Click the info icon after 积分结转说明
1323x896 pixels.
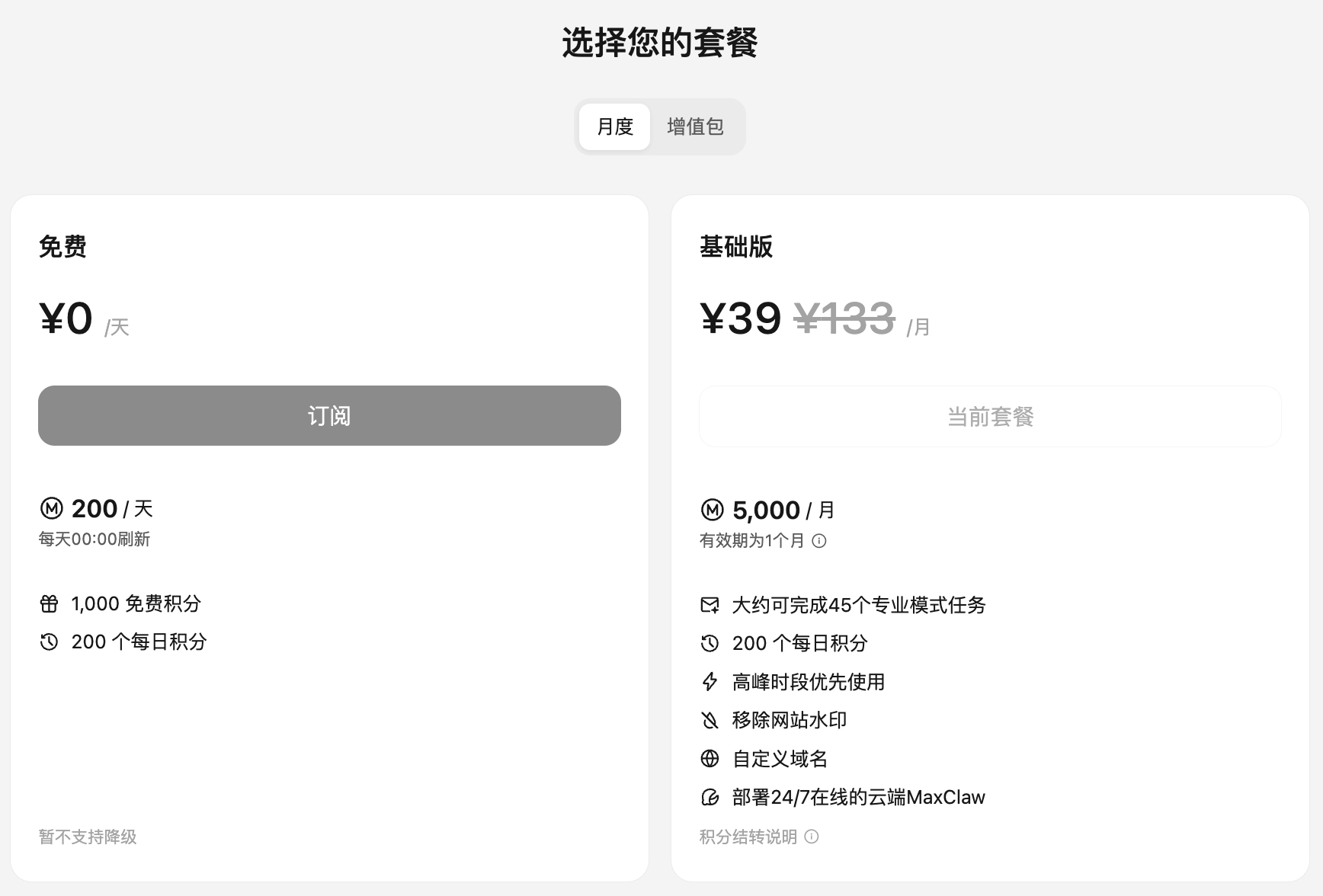point(812,837)
